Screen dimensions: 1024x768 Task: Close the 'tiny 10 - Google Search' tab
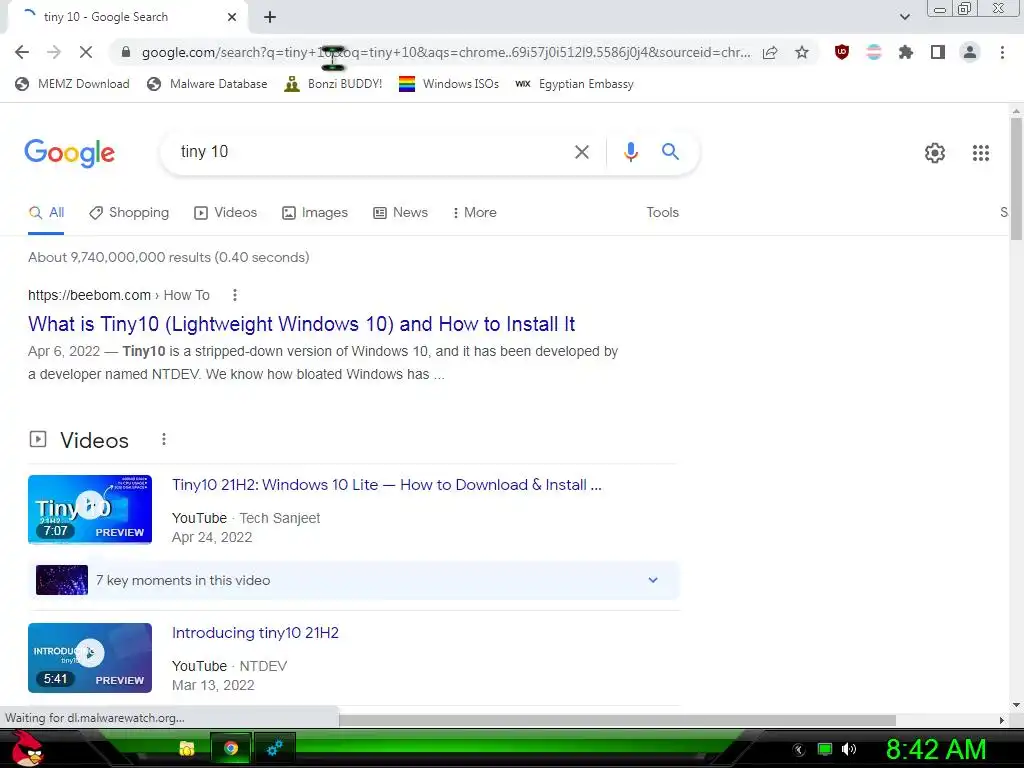point(232,17)
